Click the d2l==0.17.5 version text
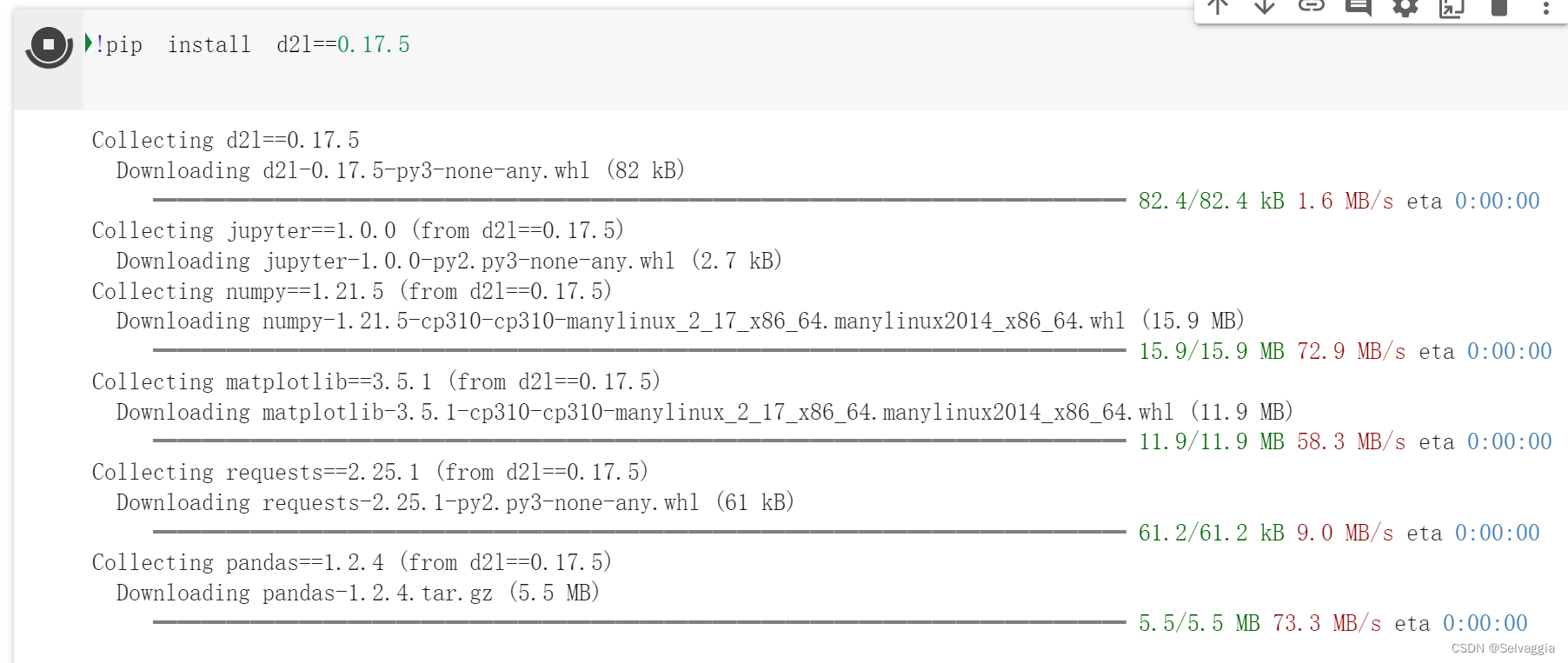This screenshot has width=1568, height=663. (375, 44)
